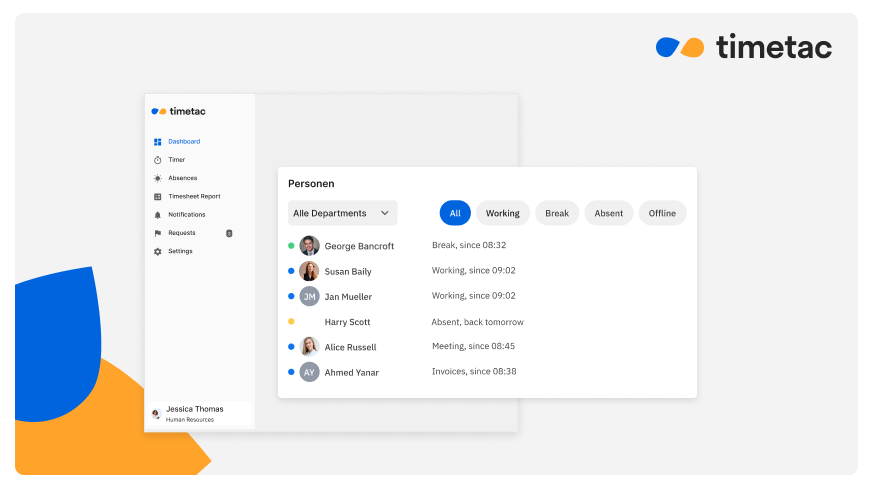The image size is (872, 490).
Task: Filter people by Offline status
Action: point(662,213)
